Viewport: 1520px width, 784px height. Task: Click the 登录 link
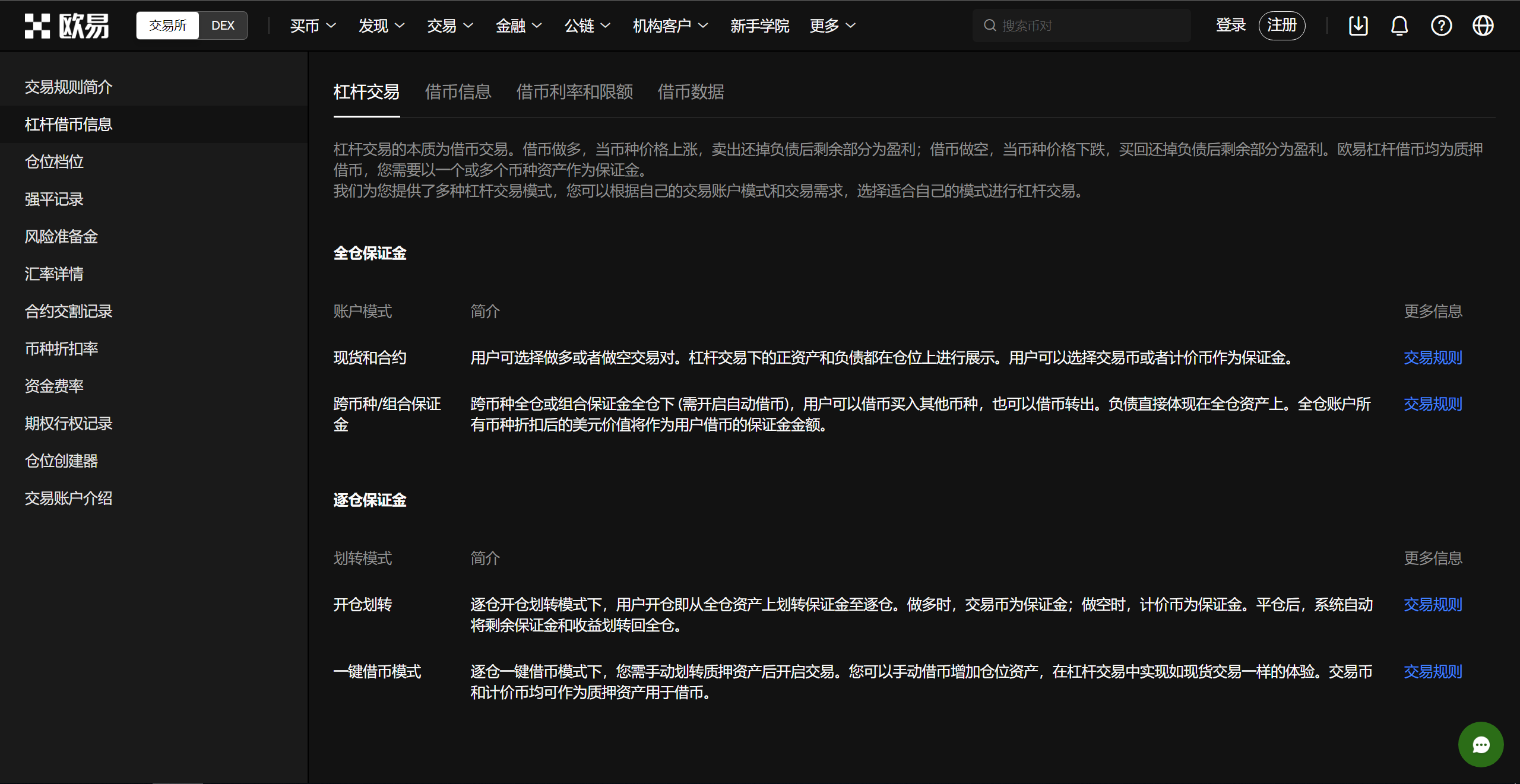coord(1230,25)
